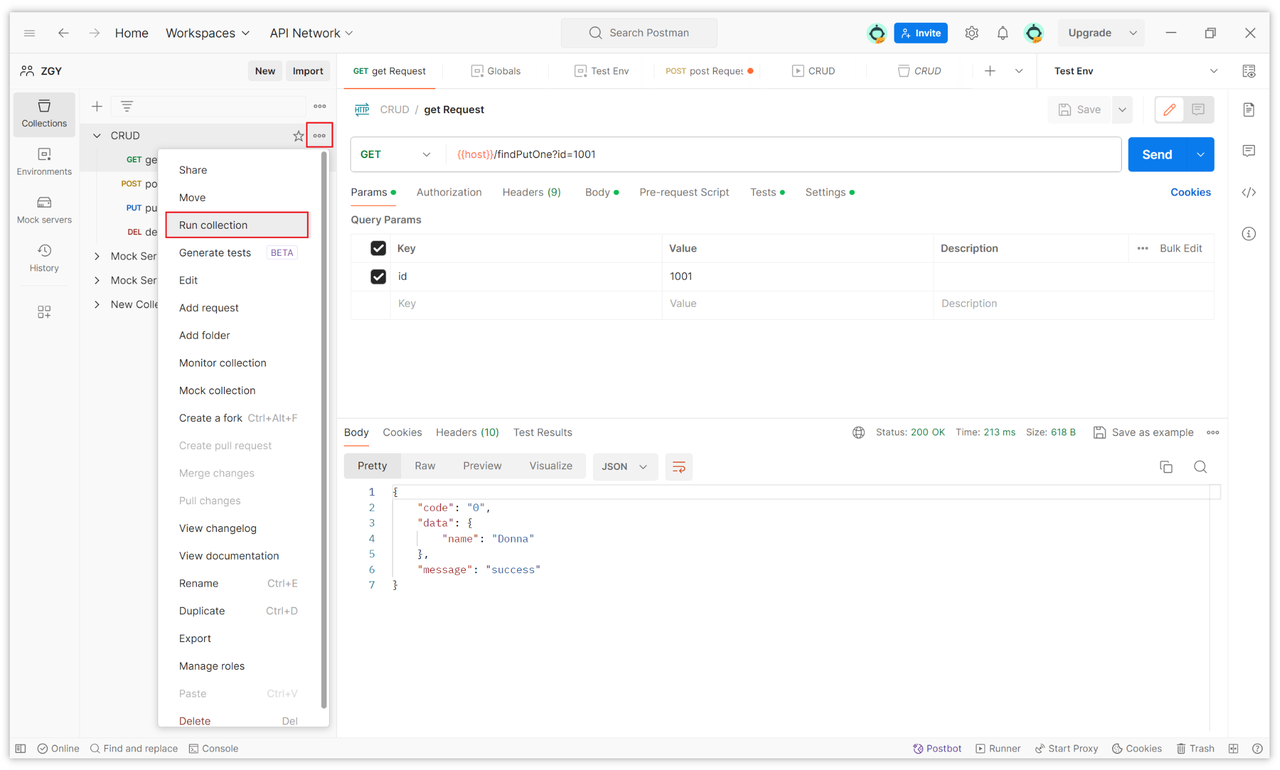Click the network globe icon
The height and width of the screenshot is (770, 1280).
click(858, 433)
